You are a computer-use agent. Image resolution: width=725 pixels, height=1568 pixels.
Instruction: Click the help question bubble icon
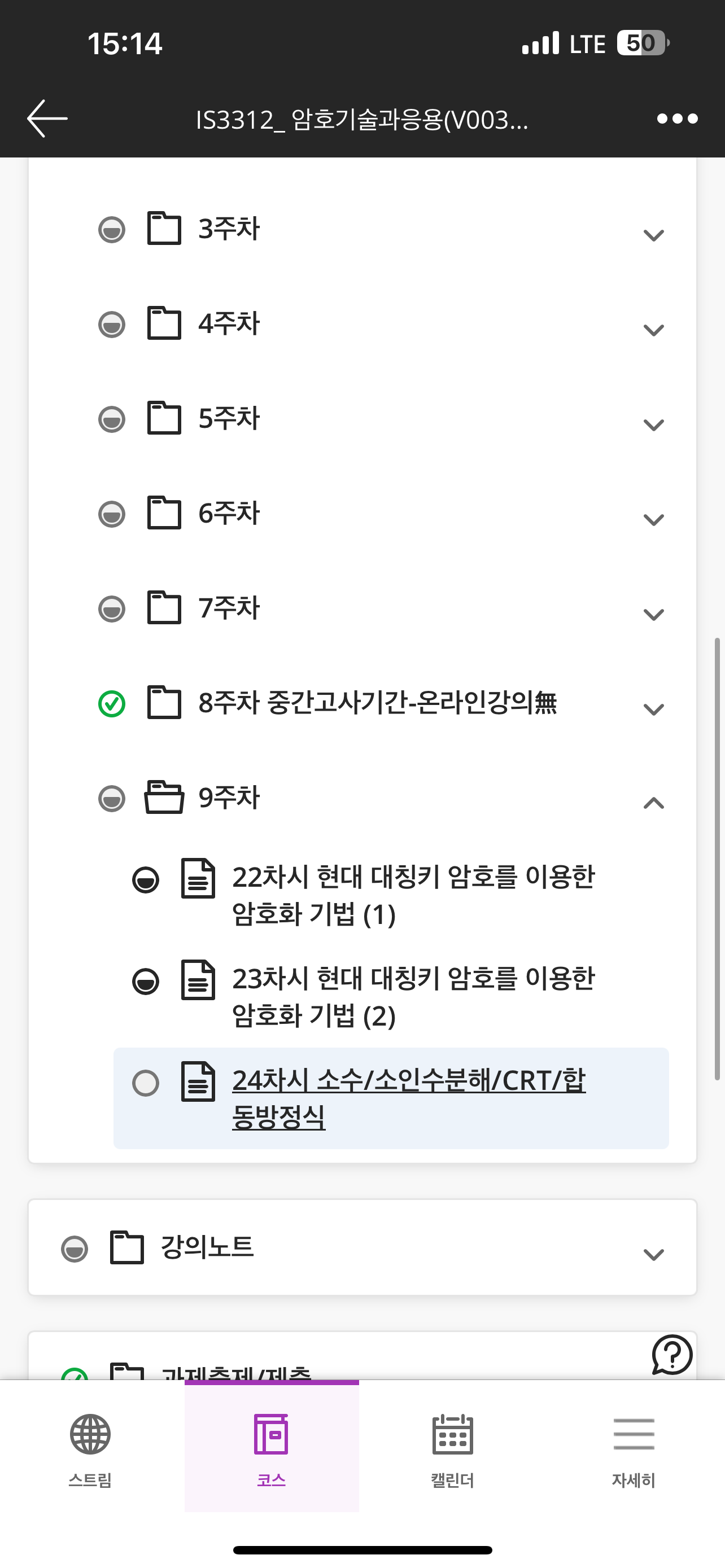pos(672,1354)
